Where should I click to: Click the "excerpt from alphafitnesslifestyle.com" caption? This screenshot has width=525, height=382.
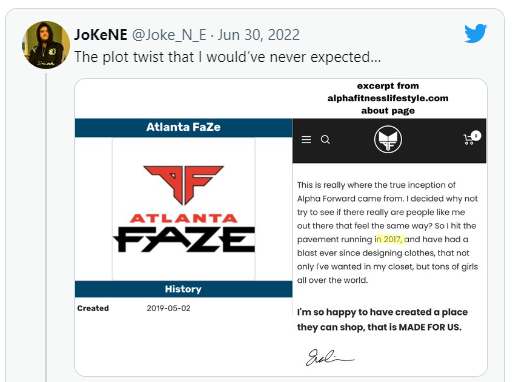coord(388,98)
